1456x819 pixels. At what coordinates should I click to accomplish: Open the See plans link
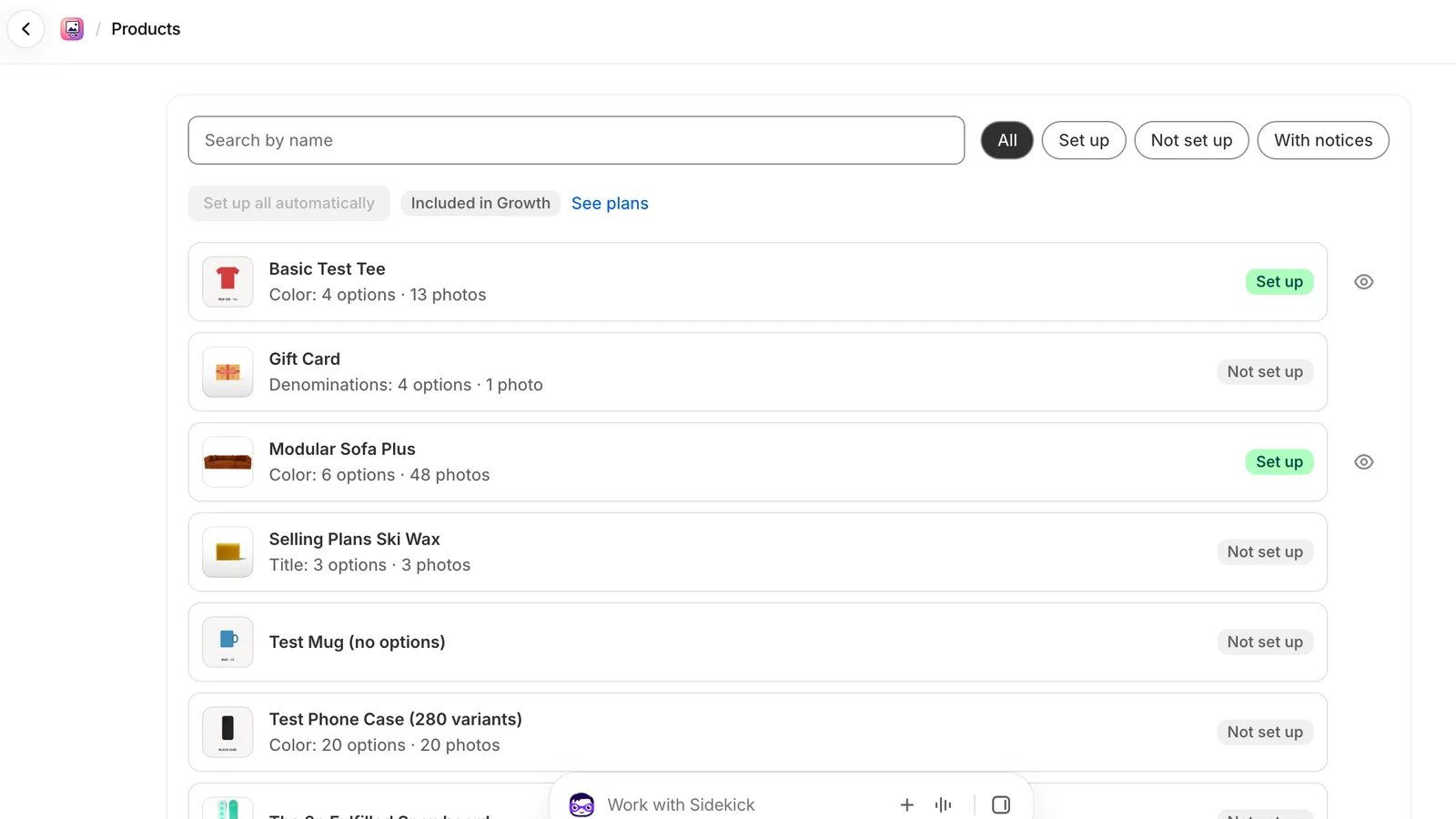tap(610, 203)
